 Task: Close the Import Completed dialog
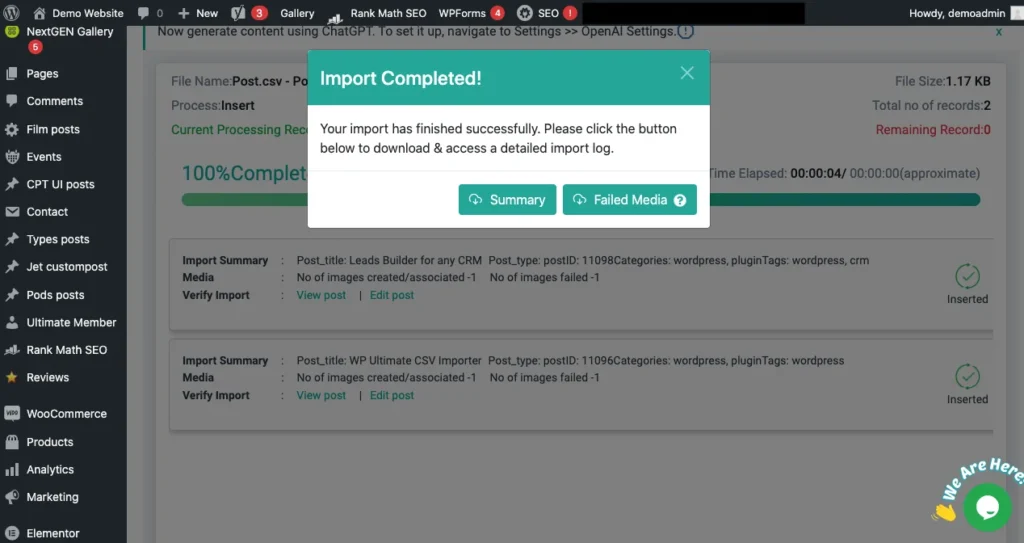687,73
